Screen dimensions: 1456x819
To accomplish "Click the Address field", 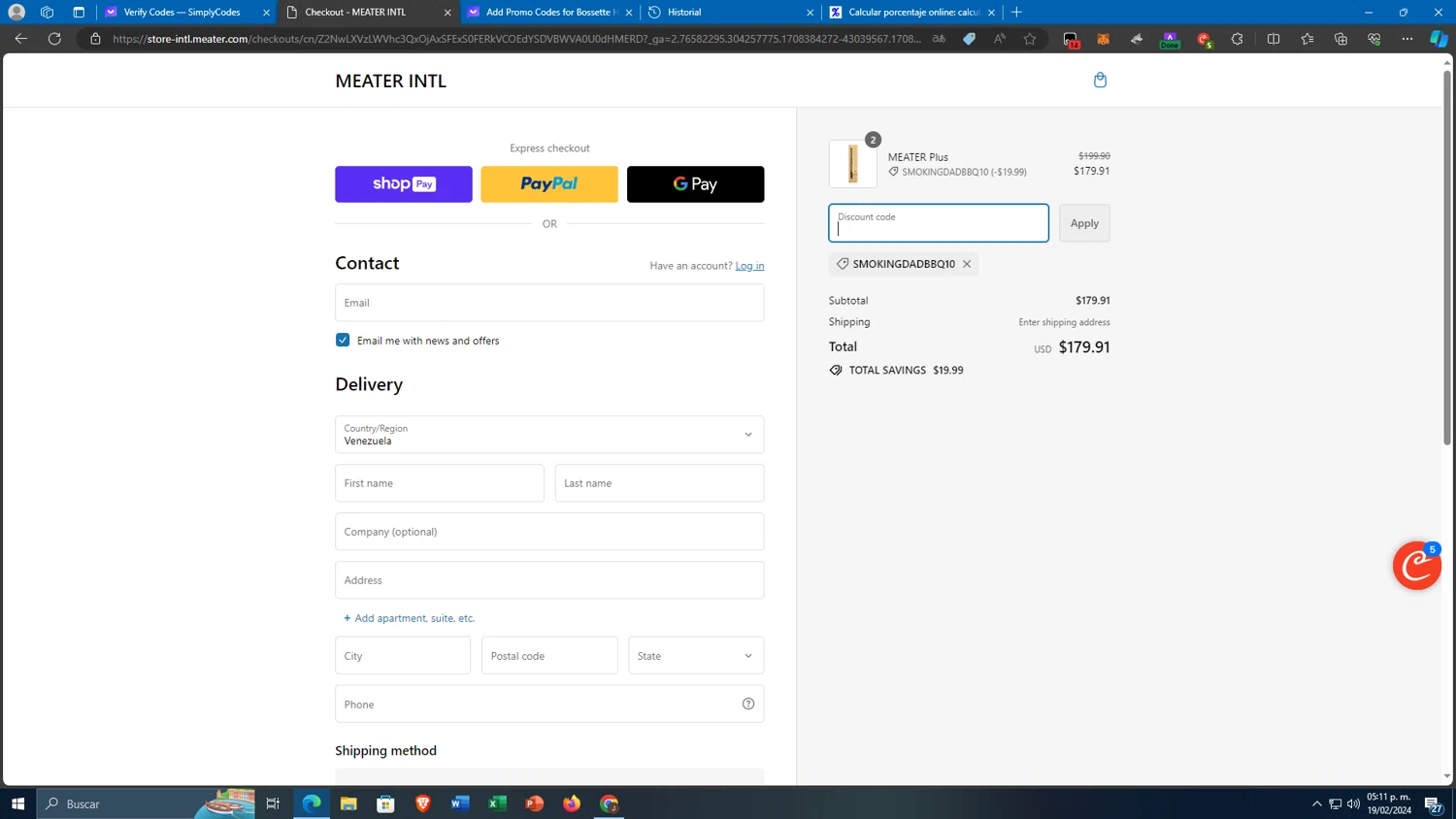I will 549,580.
